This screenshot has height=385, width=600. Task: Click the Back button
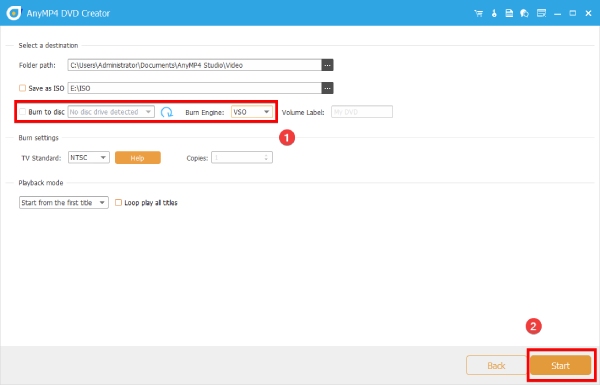[496, 365]
